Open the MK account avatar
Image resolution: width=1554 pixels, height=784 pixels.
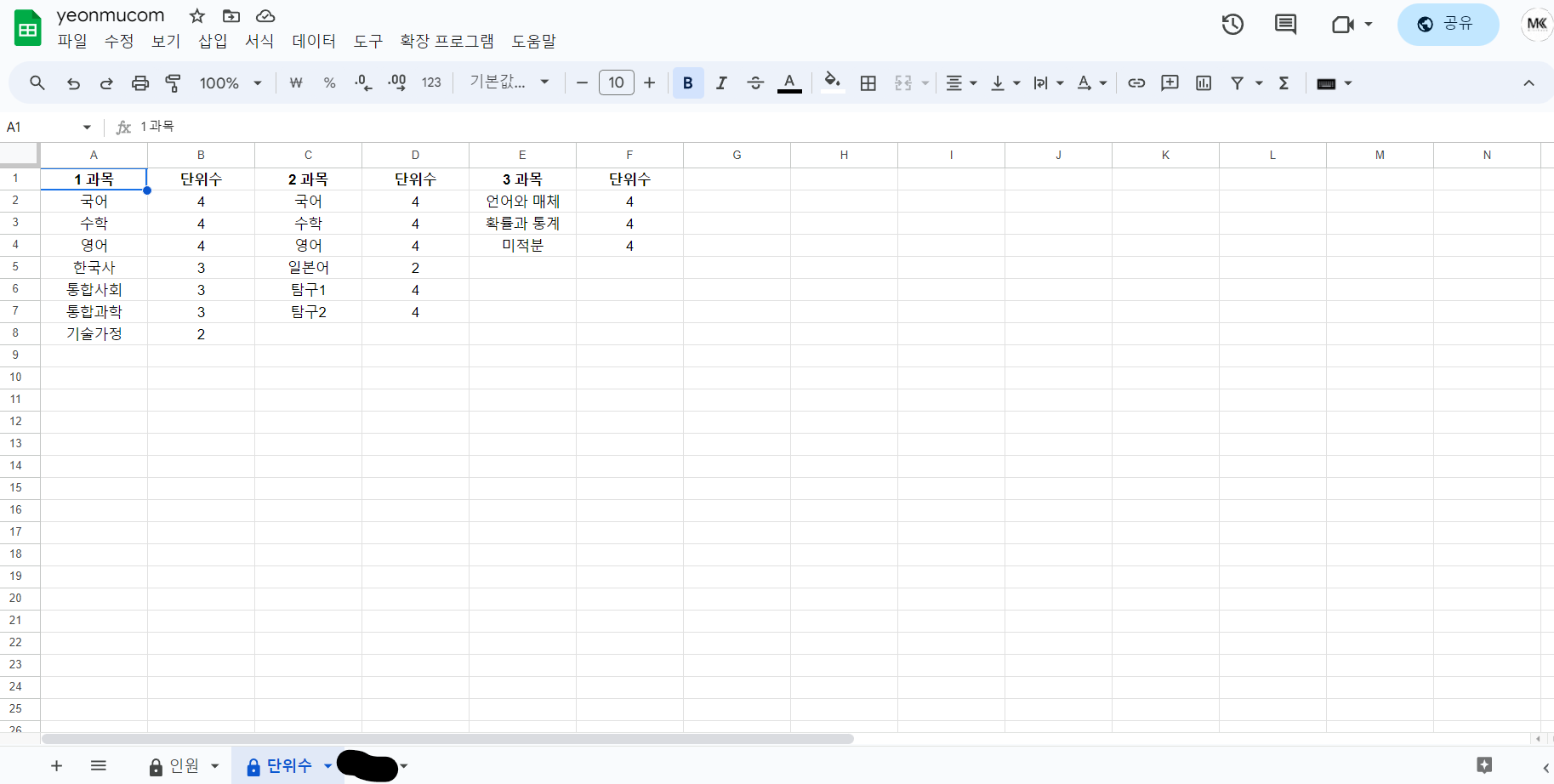coord(1536,24)
